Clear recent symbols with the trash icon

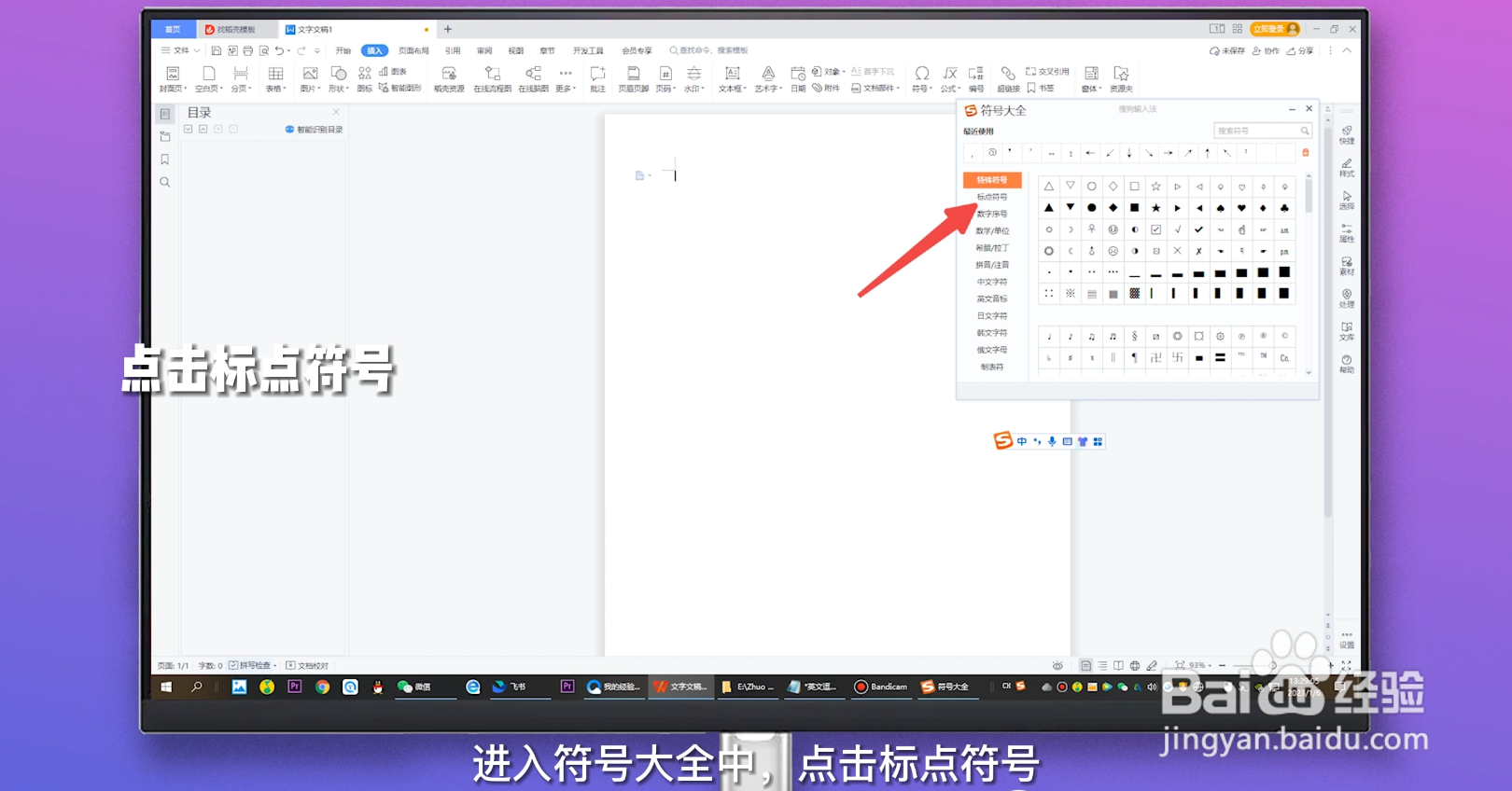(1306, 153)
